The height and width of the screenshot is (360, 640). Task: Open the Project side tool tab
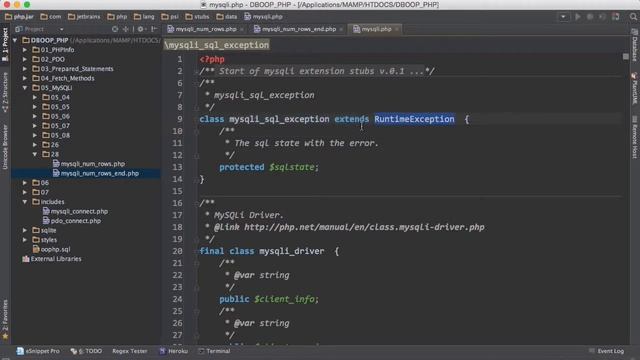point(5,44)
